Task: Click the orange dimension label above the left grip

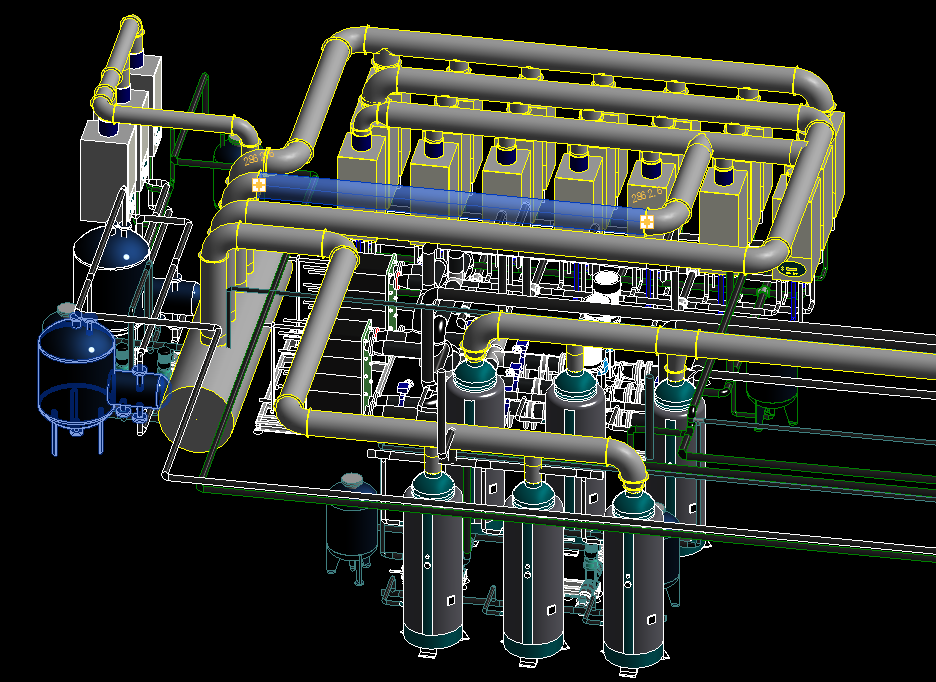Action: point(258,157)
